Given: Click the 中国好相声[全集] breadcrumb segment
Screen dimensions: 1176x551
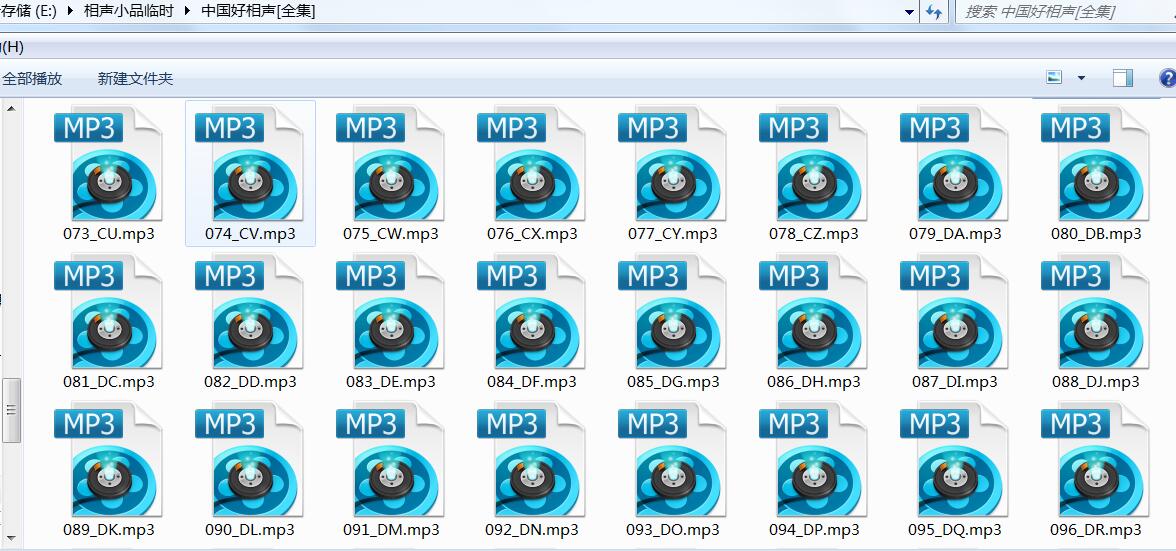Looking at the screenshot, I should (258, 11).
